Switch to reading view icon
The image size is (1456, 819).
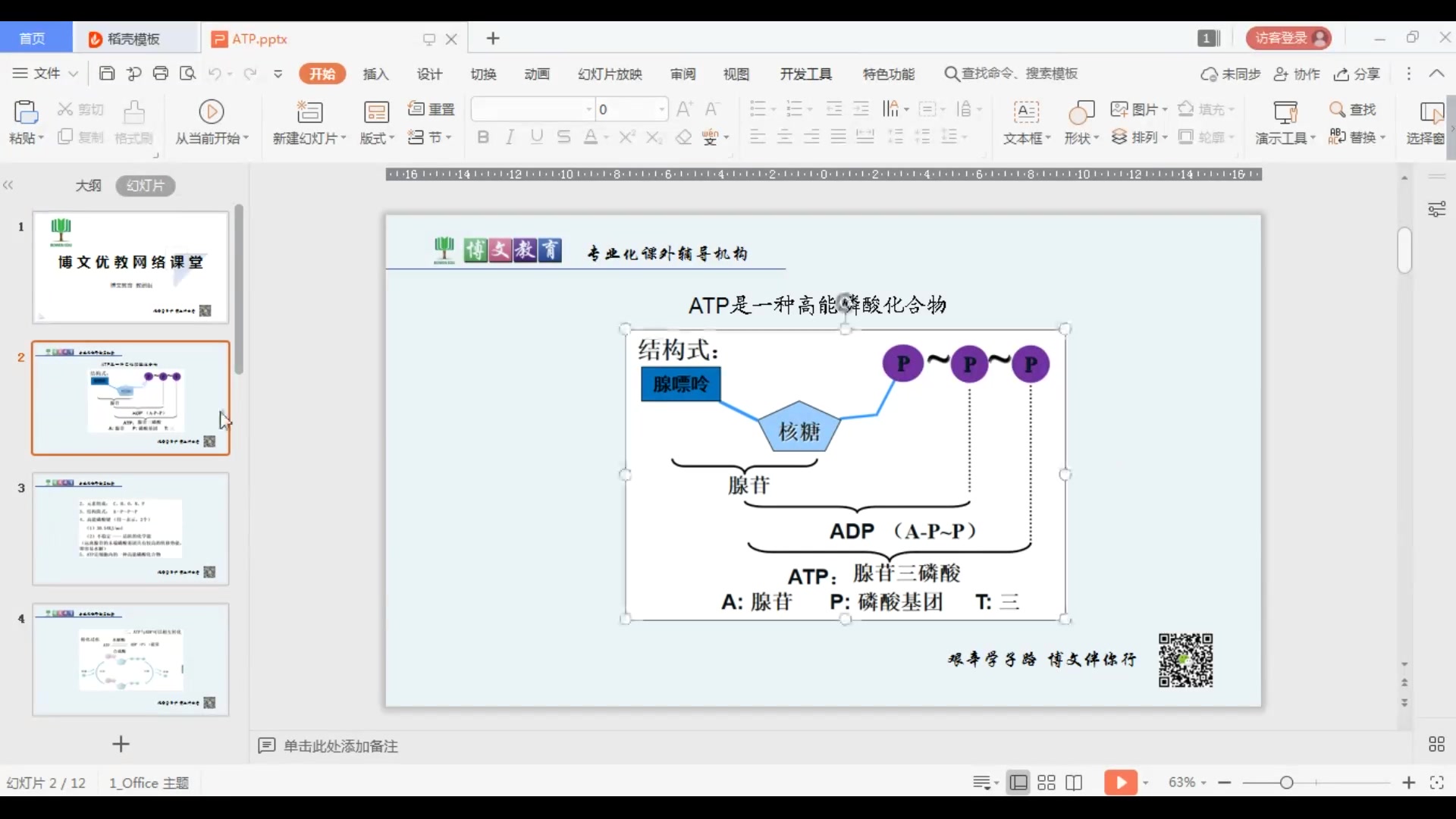click(x=1074, y=783)
